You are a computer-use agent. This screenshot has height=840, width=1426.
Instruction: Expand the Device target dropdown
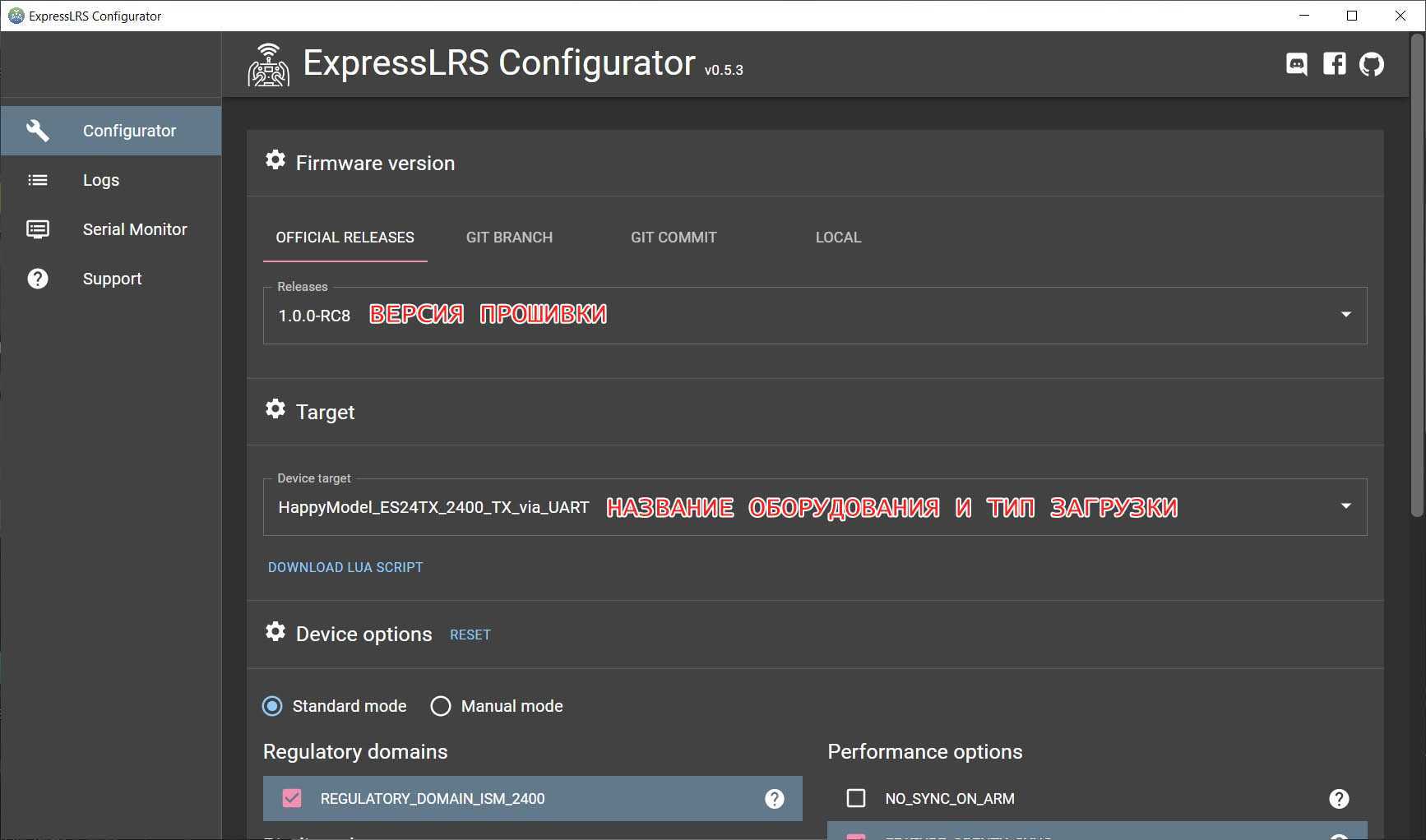[1345, 506]
